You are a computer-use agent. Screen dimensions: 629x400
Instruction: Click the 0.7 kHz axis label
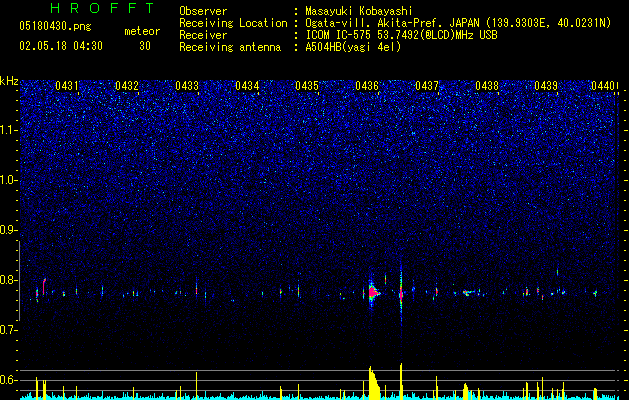[9, 330]
